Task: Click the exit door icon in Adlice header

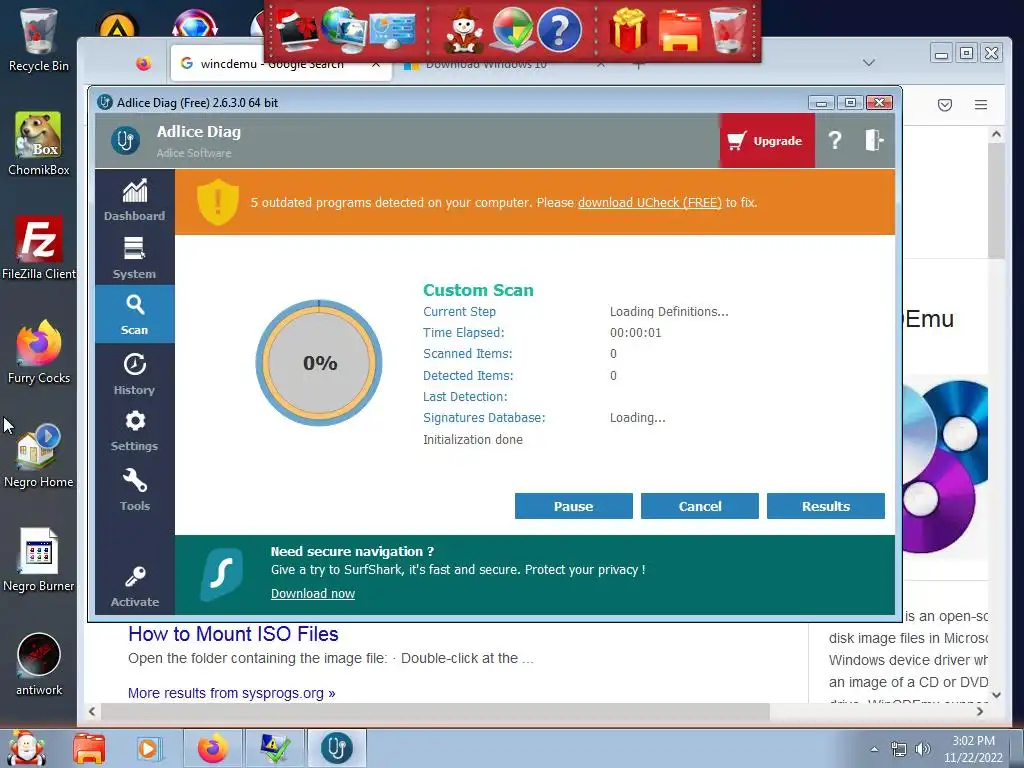Action: [x=874, y=140]
